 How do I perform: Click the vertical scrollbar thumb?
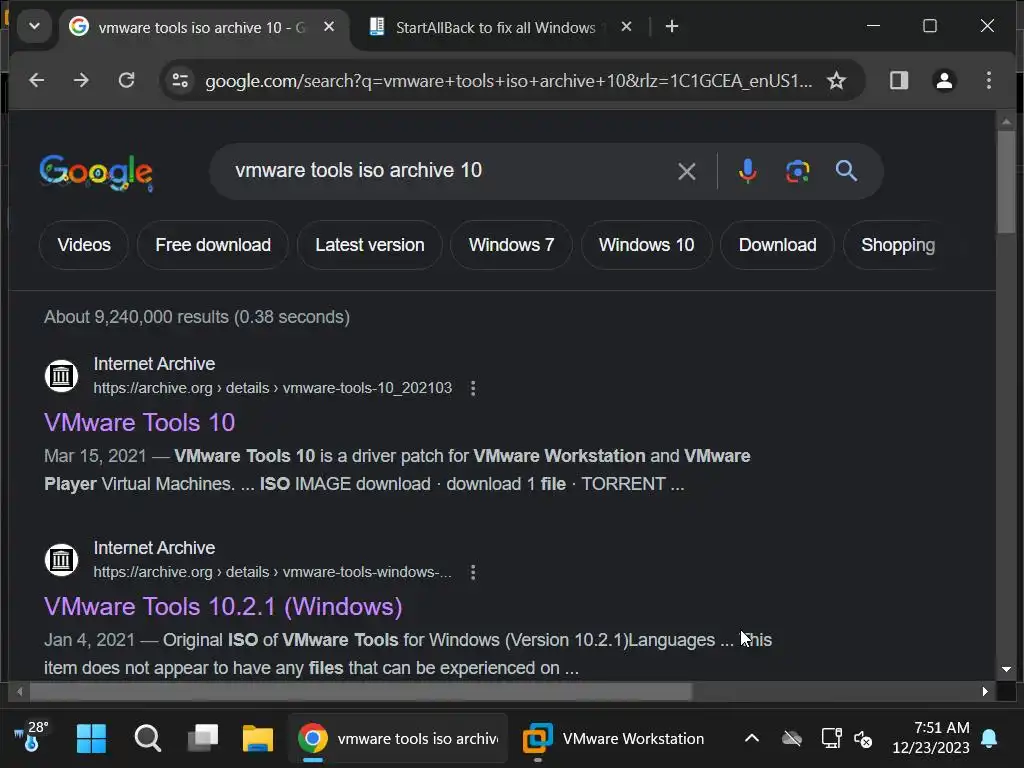coord(1006,182)
